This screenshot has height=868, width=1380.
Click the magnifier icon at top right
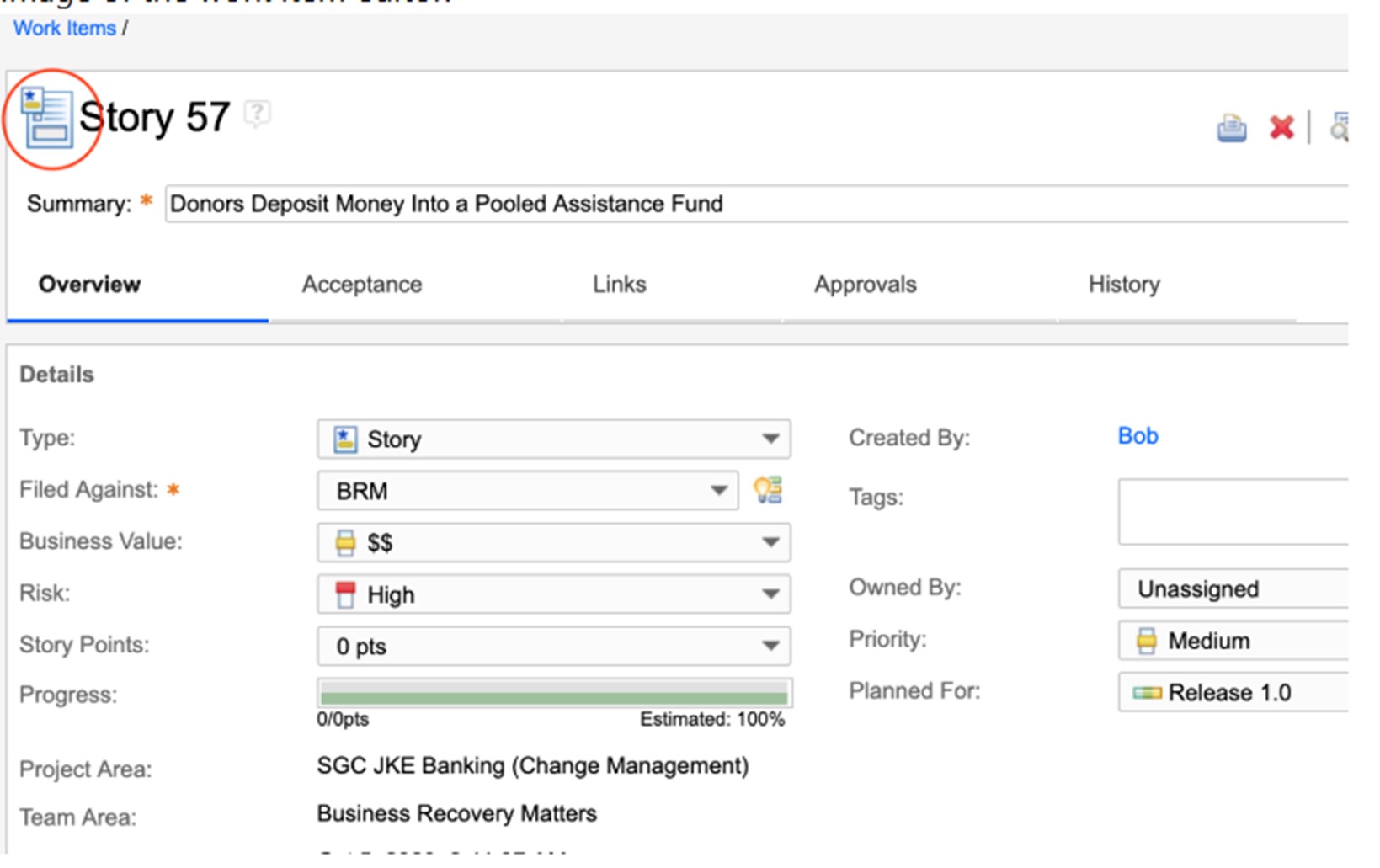(1338, 128)
